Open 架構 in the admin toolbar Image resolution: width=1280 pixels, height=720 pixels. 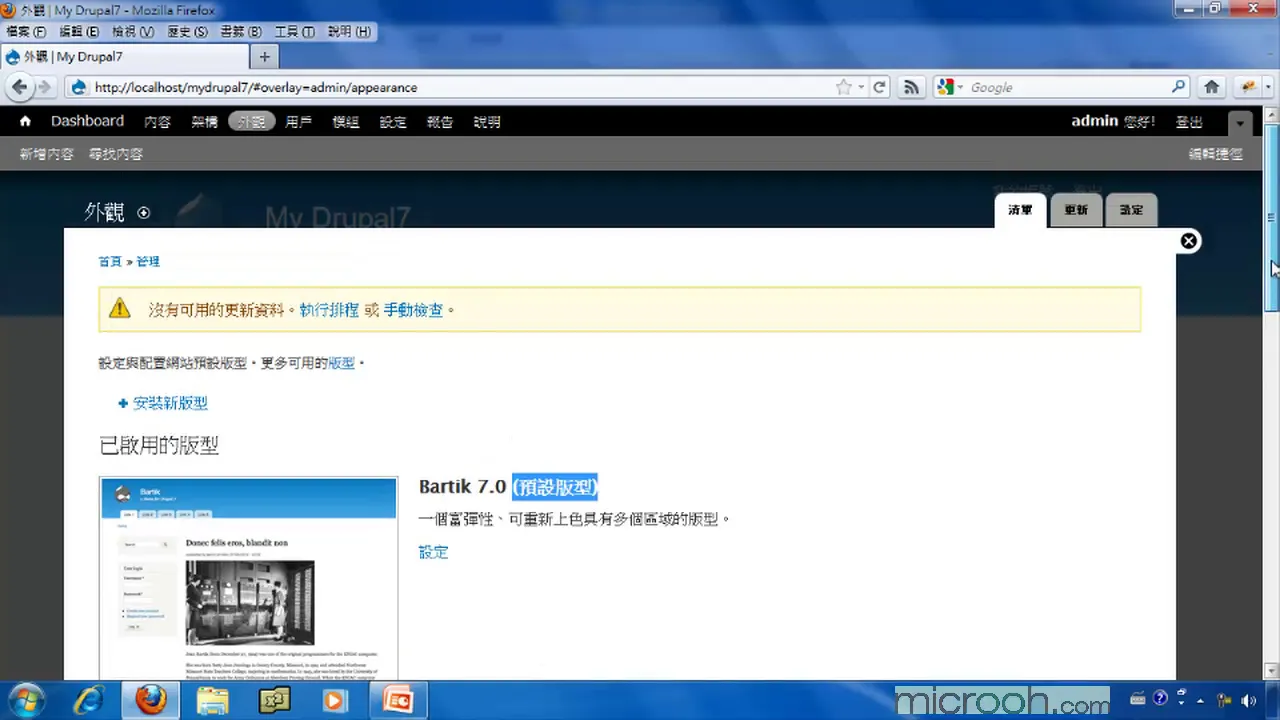(204, 122)
